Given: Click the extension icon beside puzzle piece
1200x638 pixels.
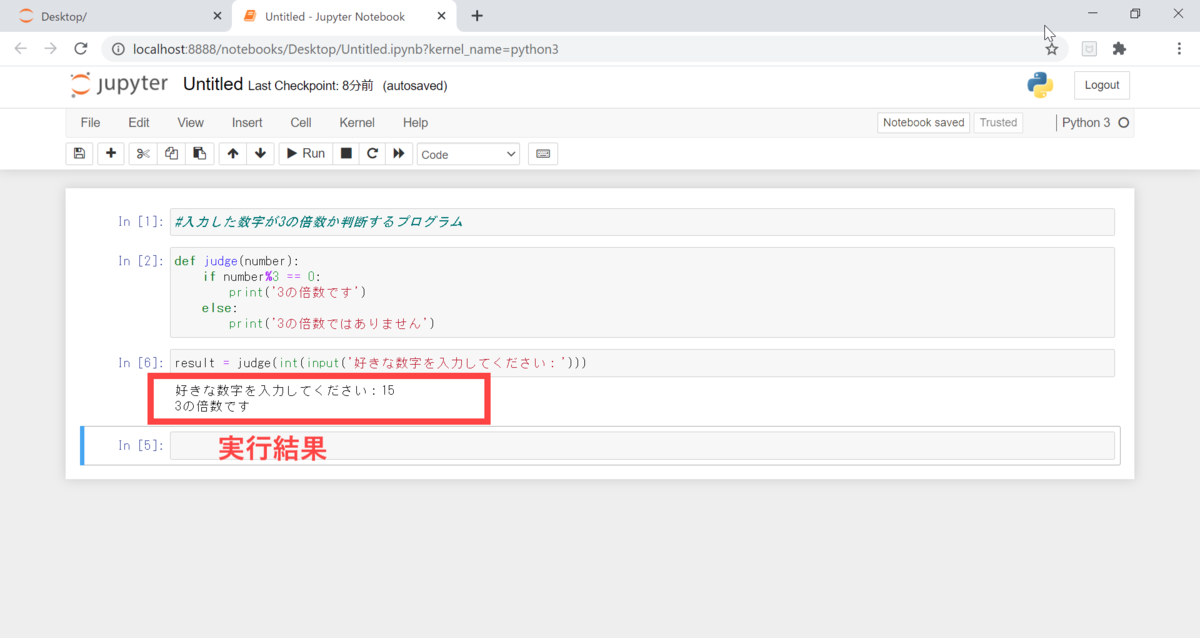Looking at the screenshot, I should 1089,48.
